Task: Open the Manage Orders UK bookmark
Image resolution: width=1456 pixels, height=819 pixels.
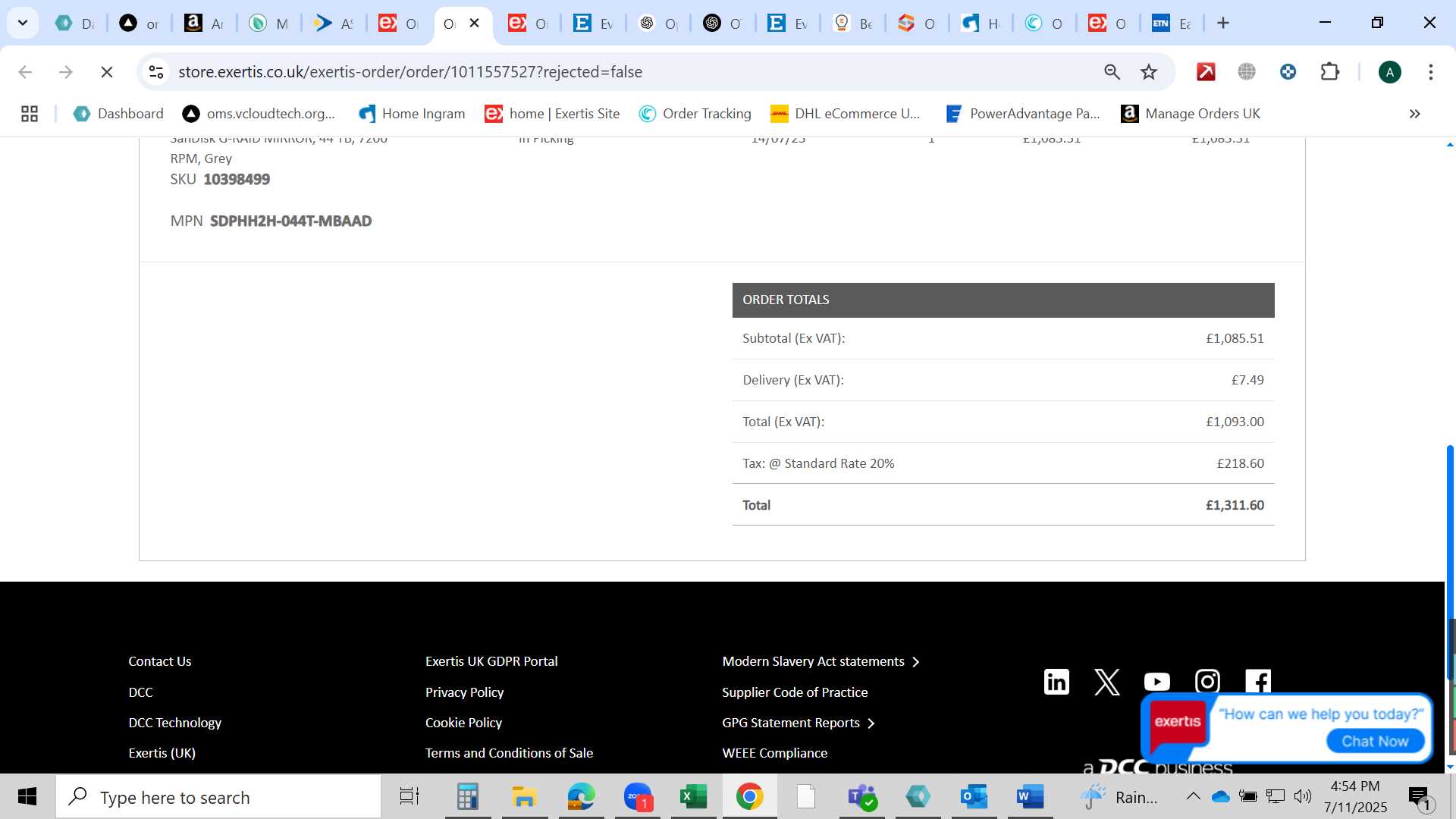Action: [1191, 114]
